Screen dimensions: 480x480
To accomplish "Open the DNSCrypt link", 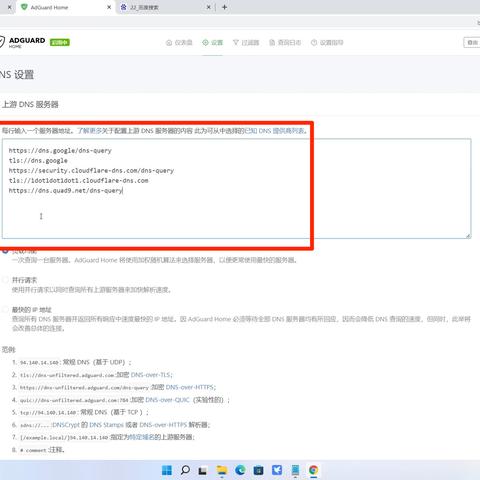I will point(66,425).
